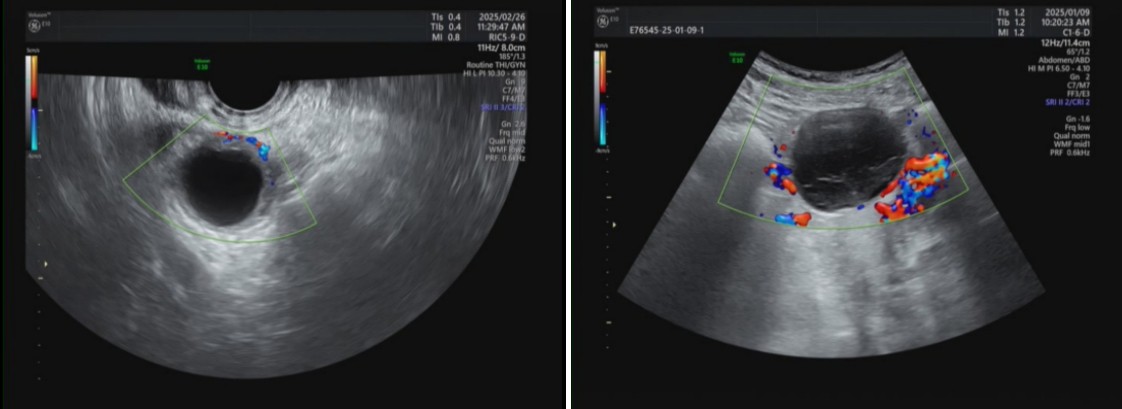Click the HI M PI 6.50 - 4.10 setting
Viewport: 1122px width, 409px height.
pos(1059,69)
